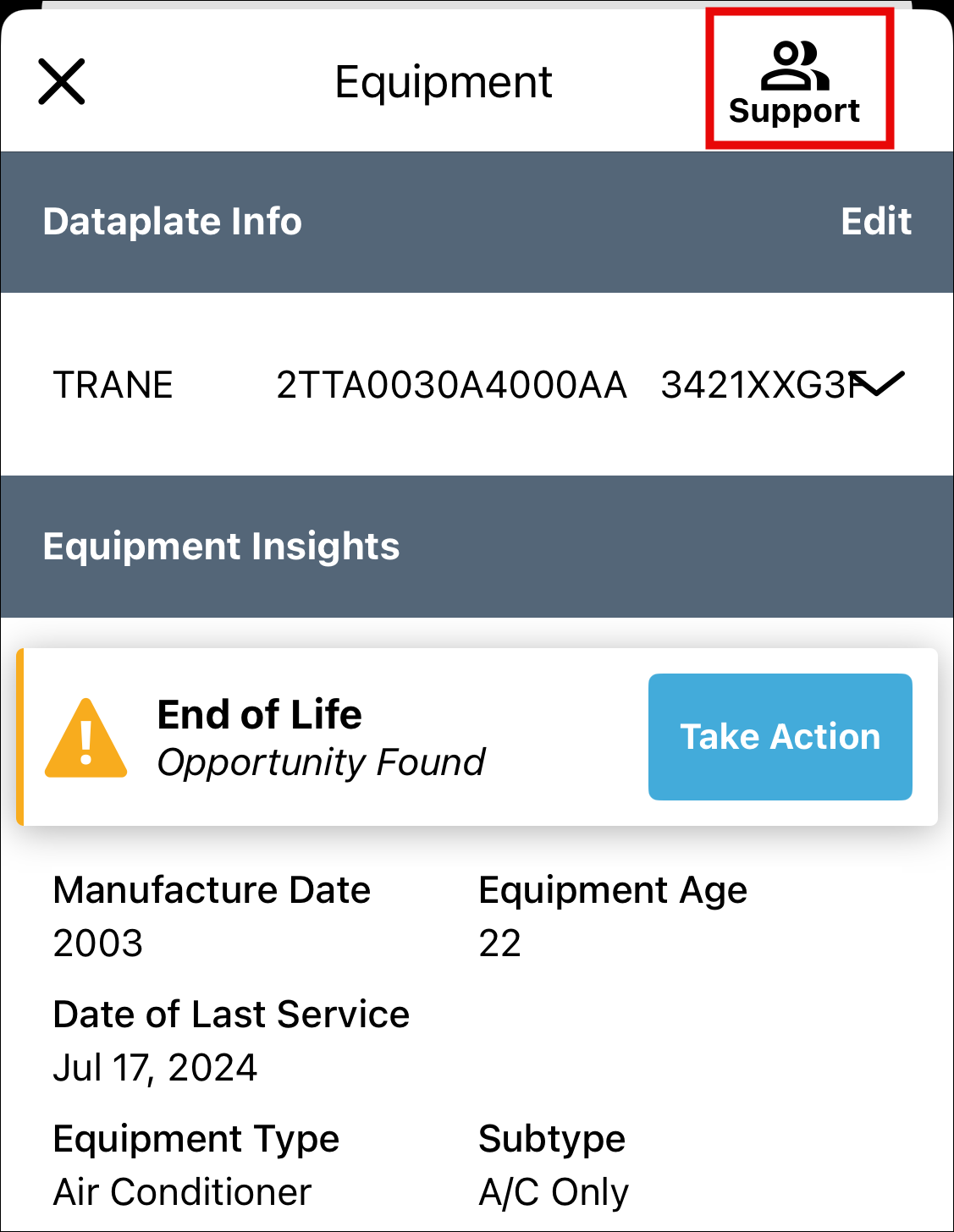This screenshot has height=1232, width=954.
Task: Tap the Dataplate Info section header
Action: coord(173,222)
